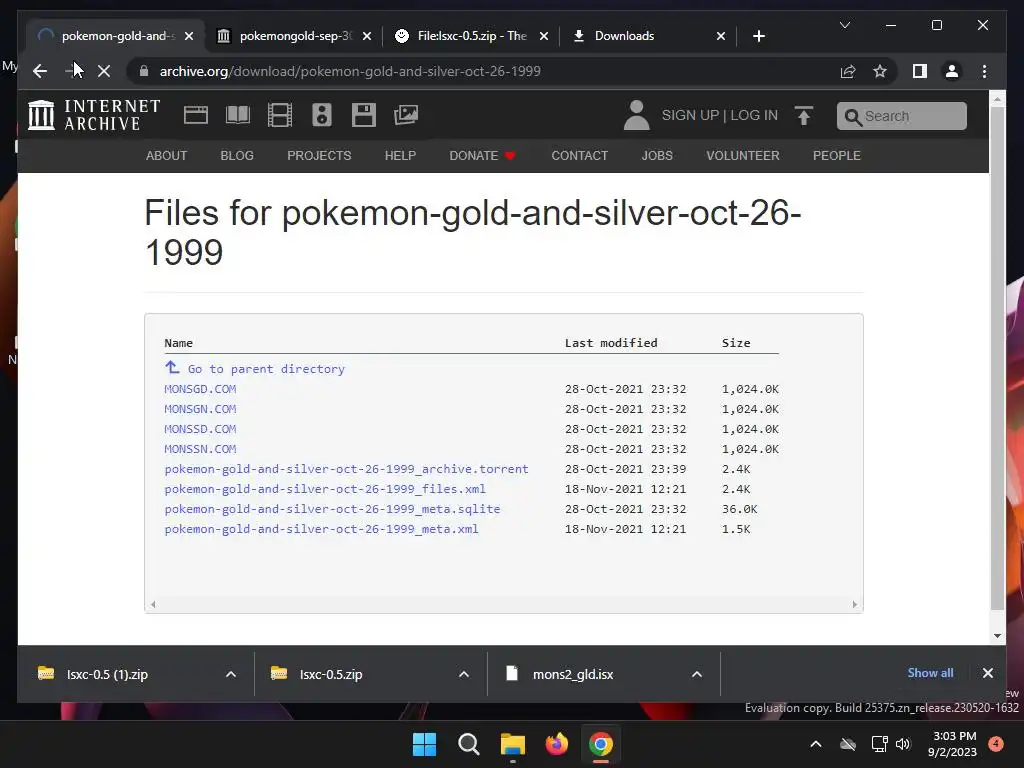Open the Video film-strip icon

pyautogui.click(x=280, y=115)
